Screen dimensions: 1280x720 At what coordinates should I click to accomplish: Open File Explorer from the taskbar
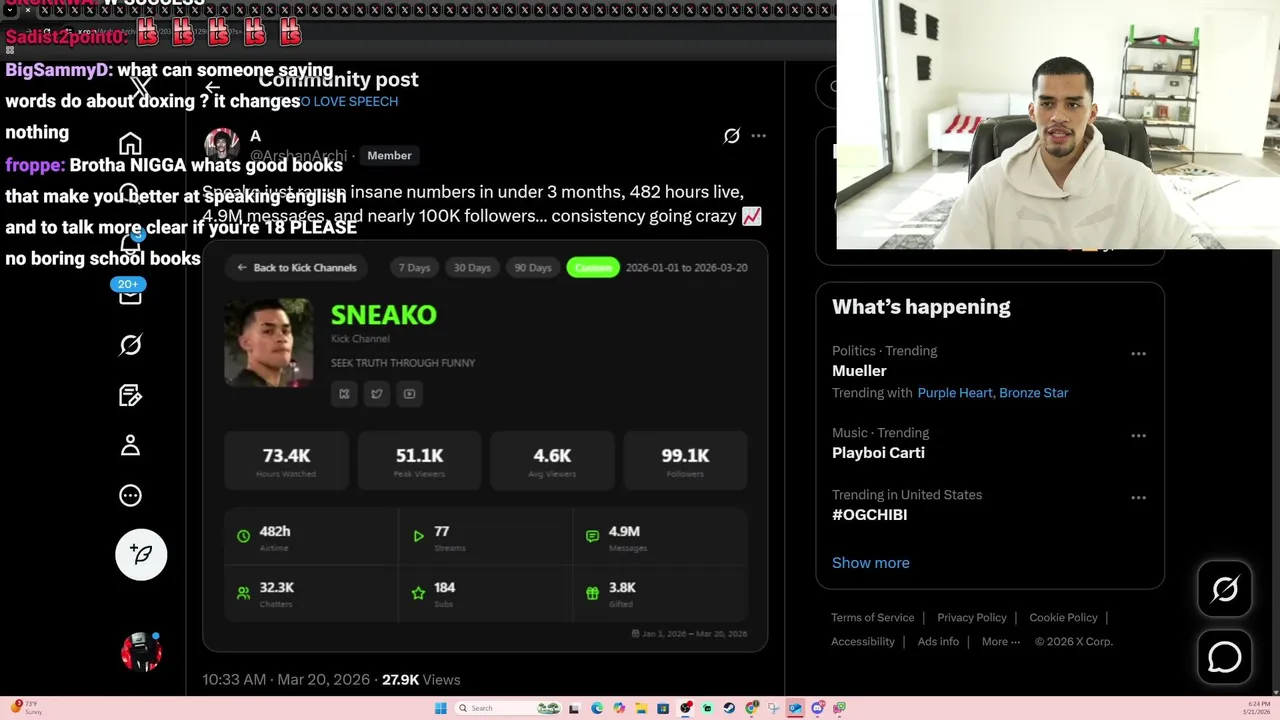click(641, 708)
